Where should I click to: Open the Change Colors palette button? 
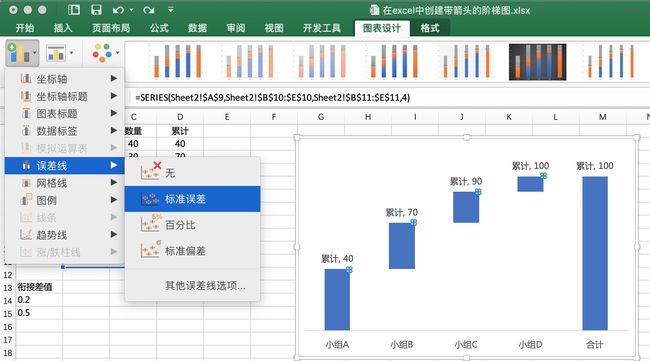(x=106, y=53)
